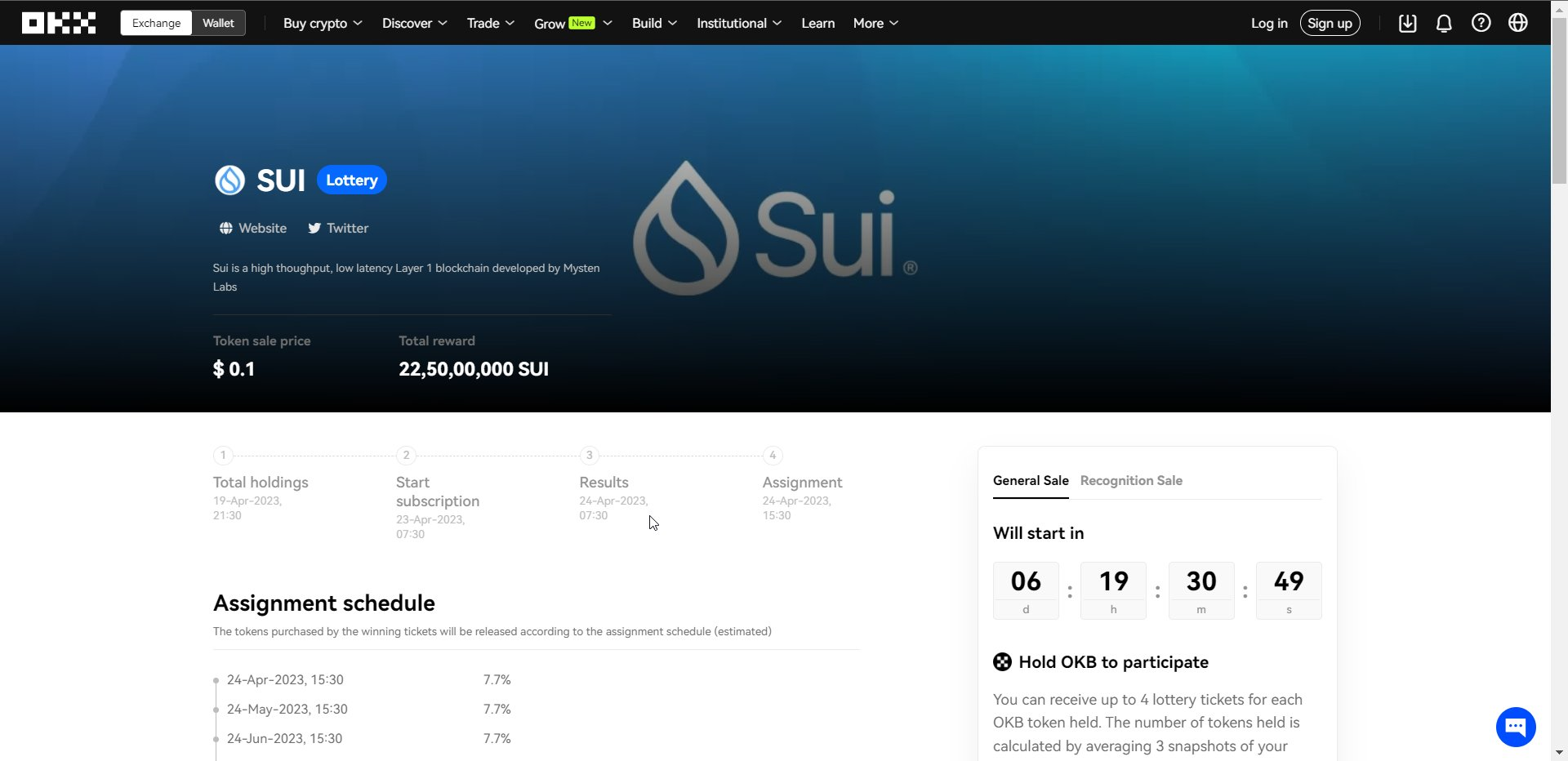Viewport: 1568px width, 761px height.
Task: Open the help question mark icon
Action: point(1481,23)
